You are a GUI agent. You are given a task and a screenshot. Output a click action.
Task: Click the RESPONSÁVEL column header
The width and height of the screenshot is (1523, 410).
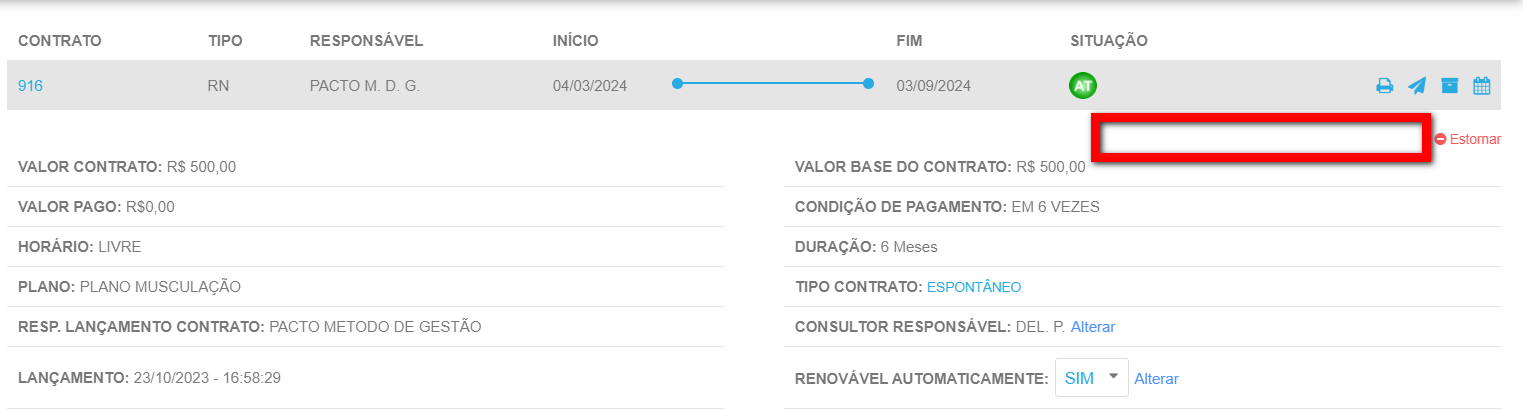[x=366, y=41]
